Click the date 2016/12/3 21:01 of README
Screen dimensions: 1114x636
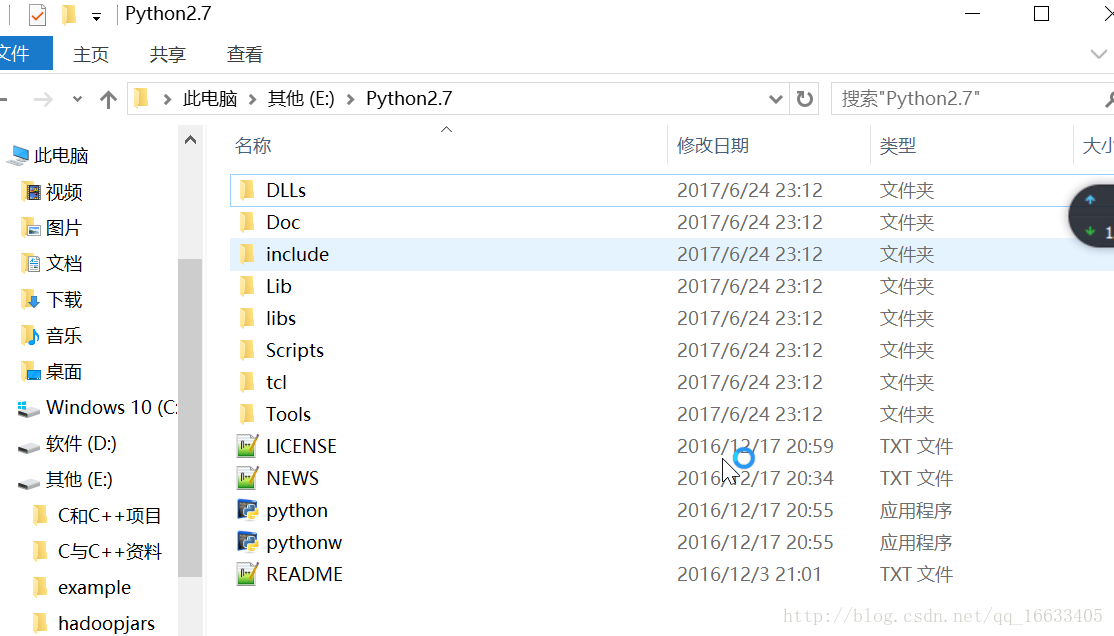pos(750,574)
